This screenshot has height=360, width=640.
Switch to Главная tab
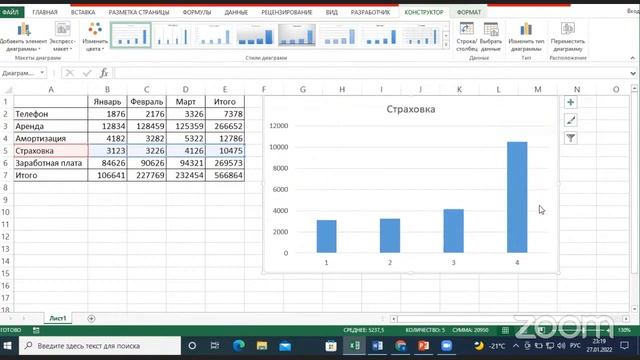[45, 12]
